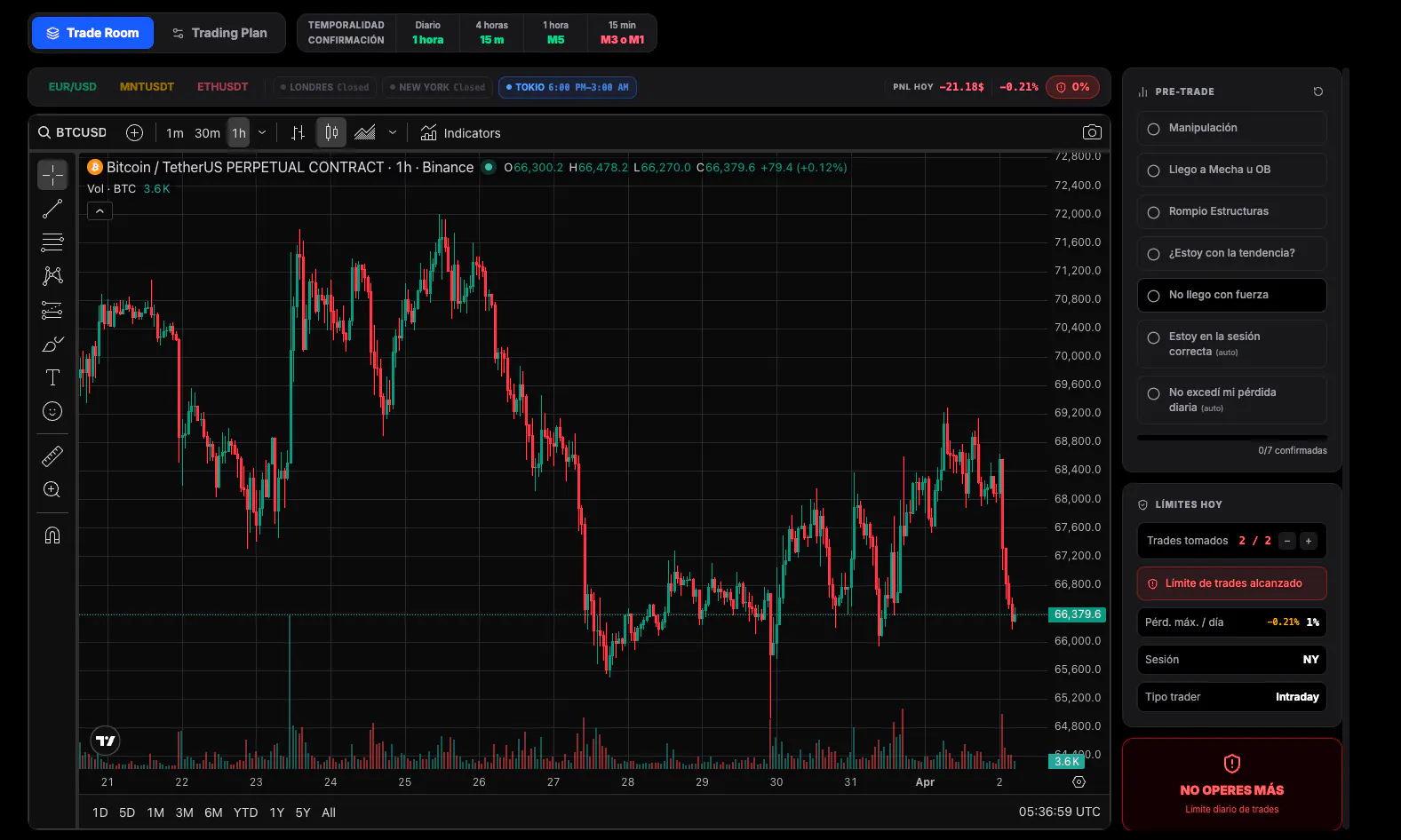Switch to bars chart style
The image size is (1401, 840).
pyautogui.click(x=298, y=132)
